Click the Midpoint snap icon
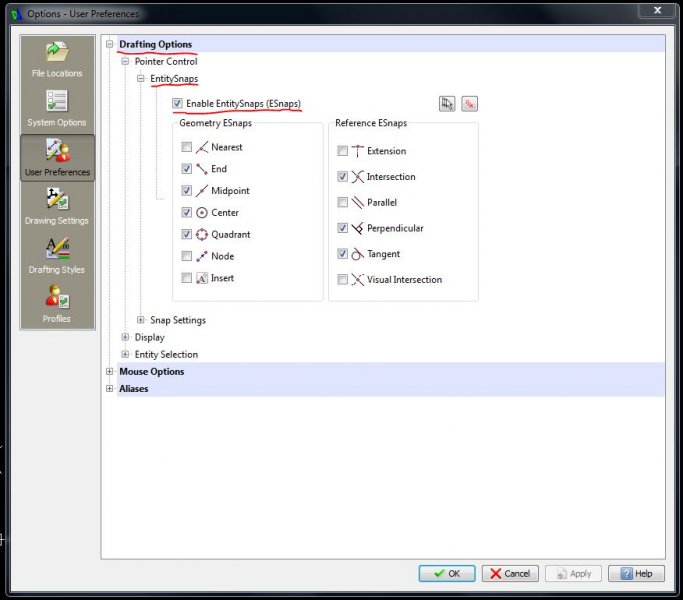The height and width of the screenshot is (600, 683). [x=202, y=191]
